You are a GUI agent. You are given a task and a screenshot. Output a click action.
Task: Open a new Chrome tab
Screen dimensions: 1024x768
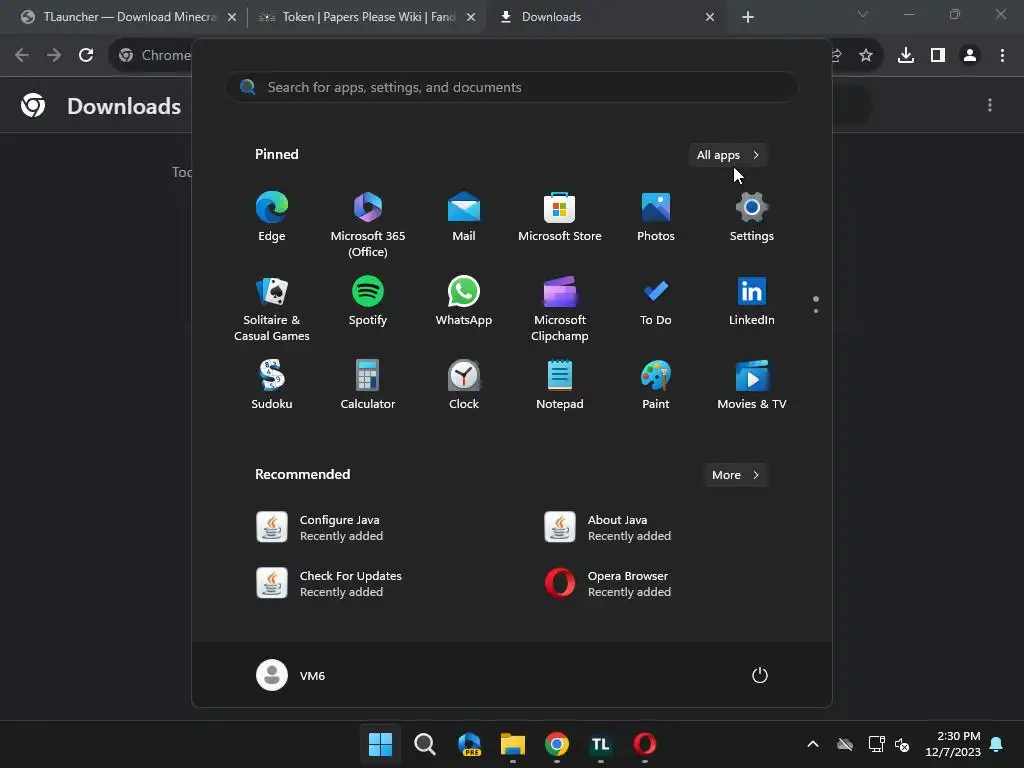[x=748, y=18]
